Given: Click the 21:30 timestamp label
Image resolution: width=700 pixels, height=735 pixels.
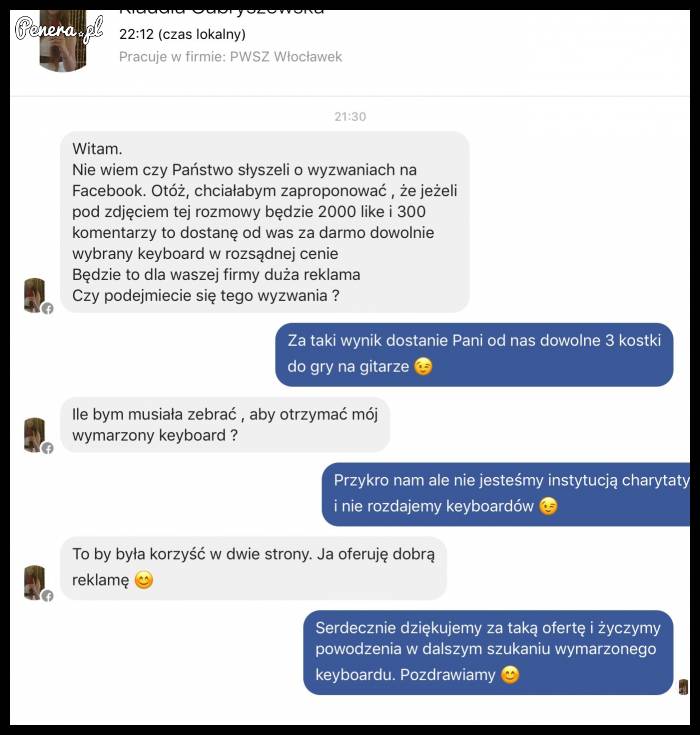Looking at the screenshot, I should pyautogui.click(x=350, y=117).
